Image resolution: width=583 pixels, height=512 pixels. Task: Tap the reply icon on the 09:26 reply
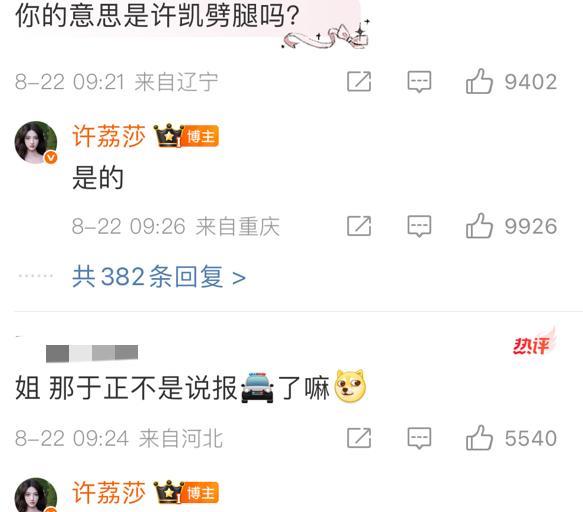tap(419, 226)
